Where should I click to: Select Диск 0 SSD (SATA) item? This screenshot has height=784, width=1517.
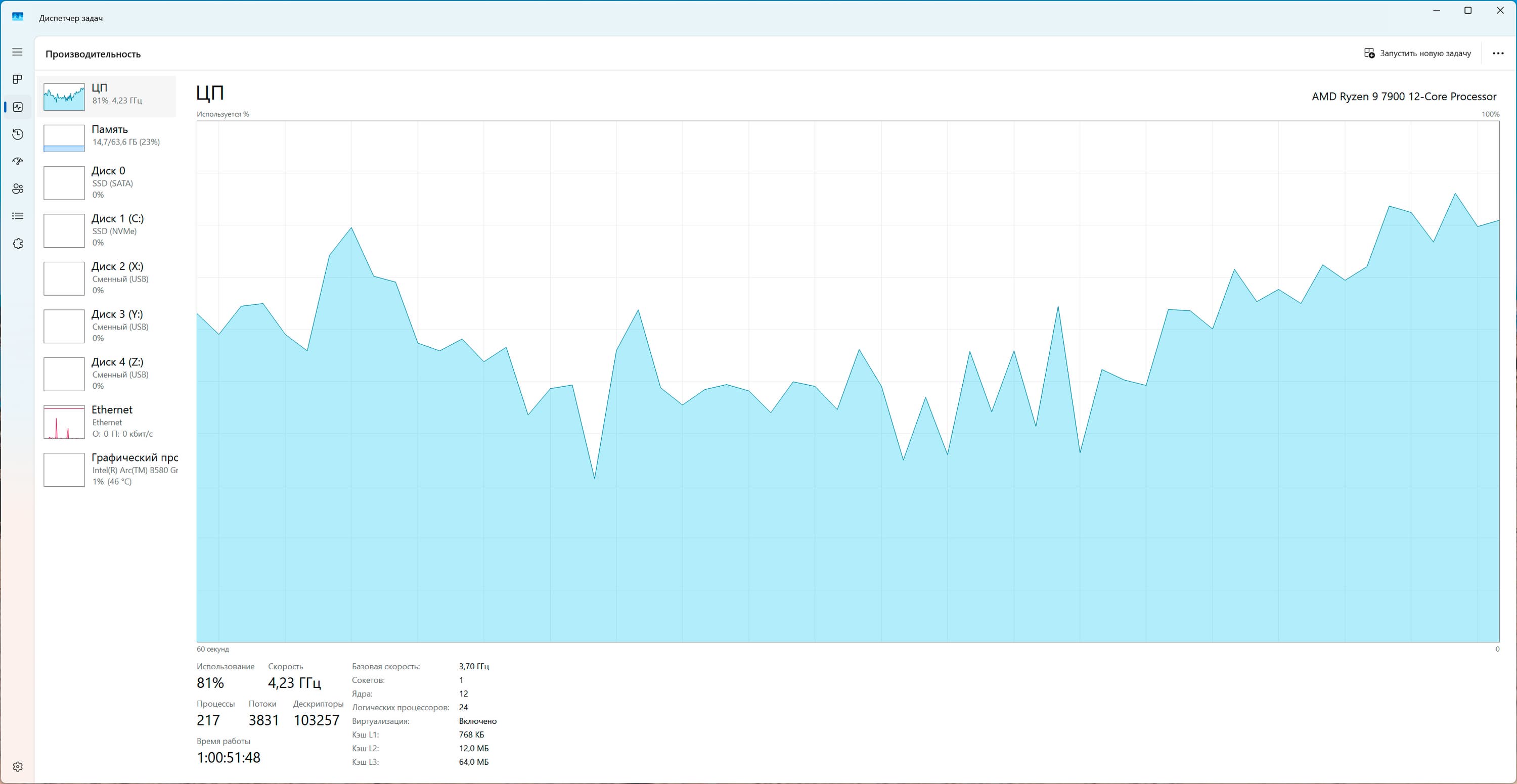click(107, 182)
